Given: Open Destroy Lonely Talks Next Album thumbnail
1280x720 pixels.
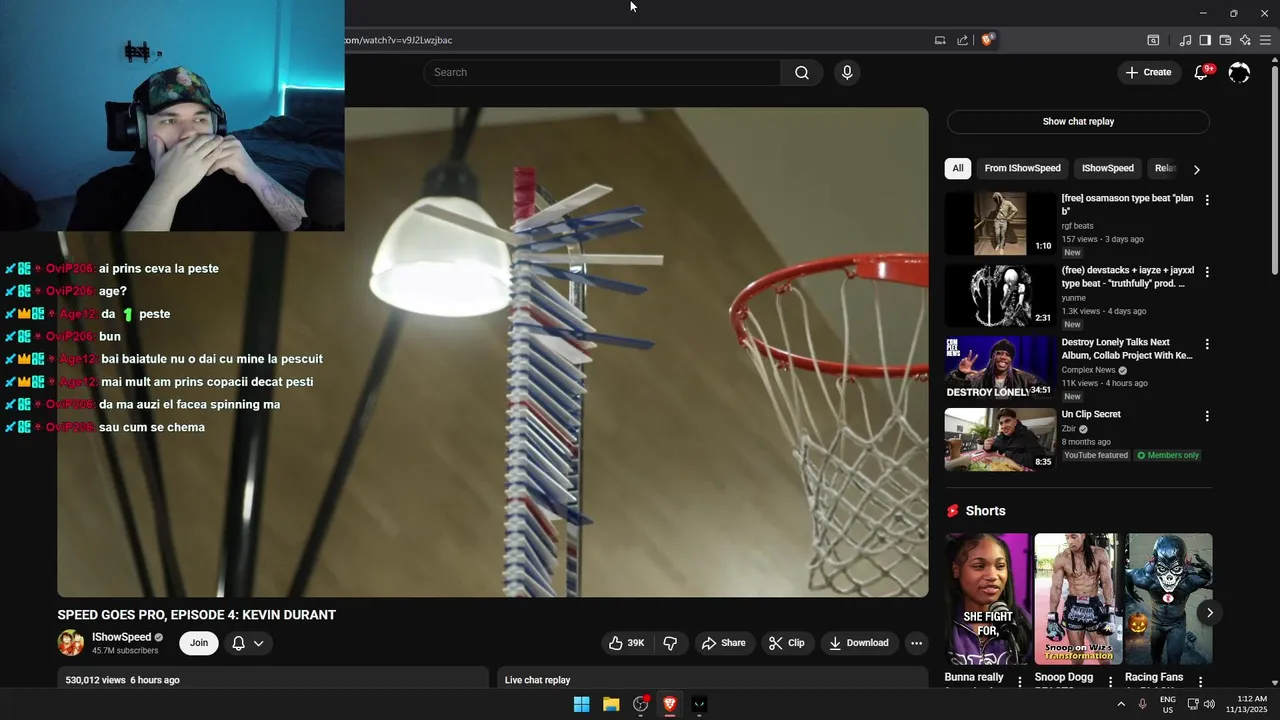Looking at the screenshot, I should 1000,368.
